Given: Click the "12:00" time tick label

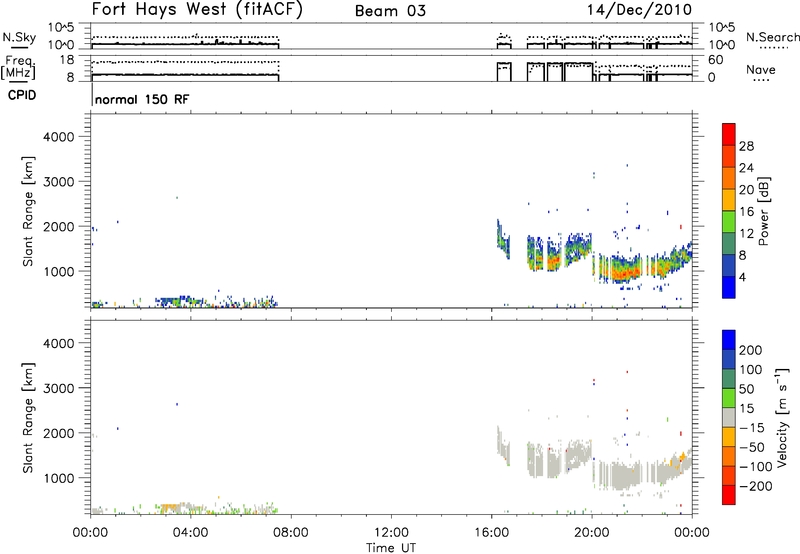Looking at the screenshot, I should tap(391, 533).
